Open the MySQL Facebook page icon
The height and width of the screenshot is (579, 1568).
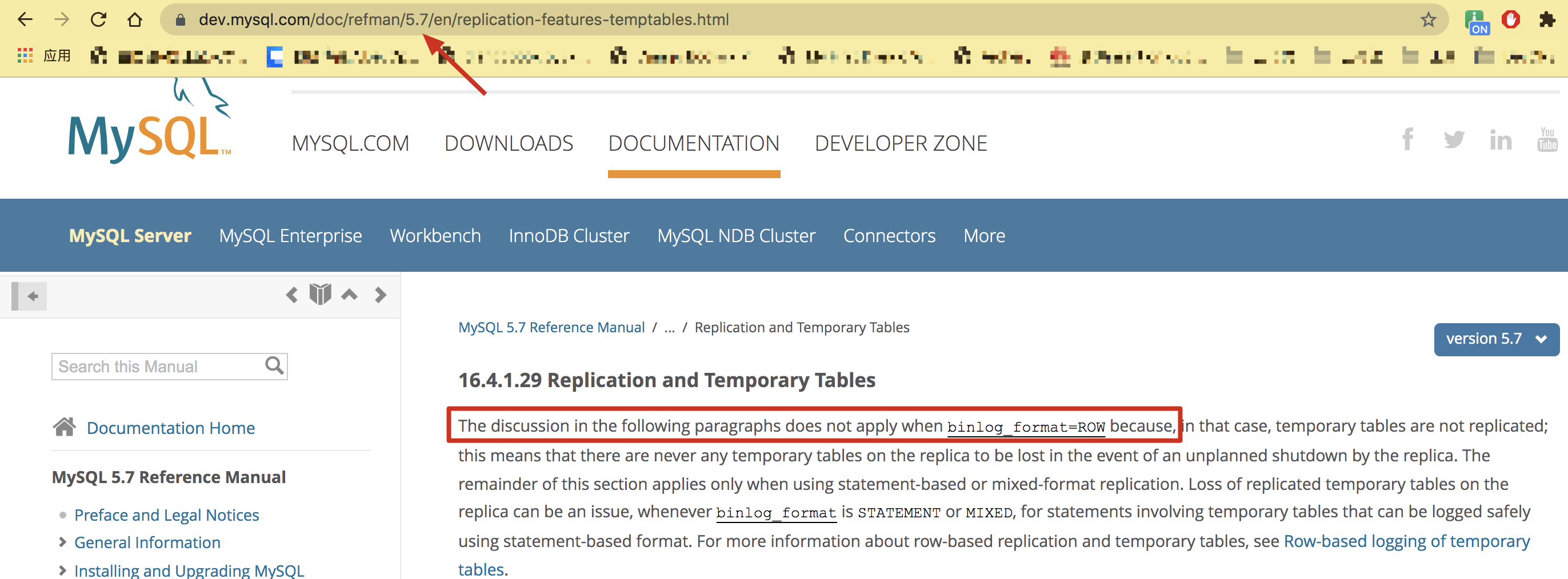point(1407,139)
